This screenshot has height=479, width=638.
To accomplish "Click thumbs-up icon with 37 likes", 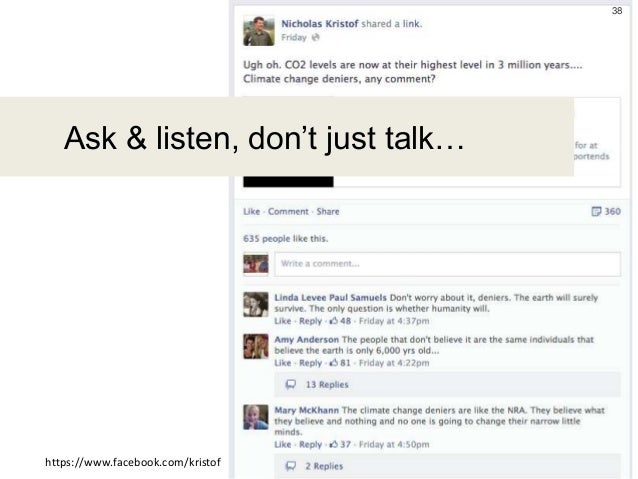I will point(334,444).
